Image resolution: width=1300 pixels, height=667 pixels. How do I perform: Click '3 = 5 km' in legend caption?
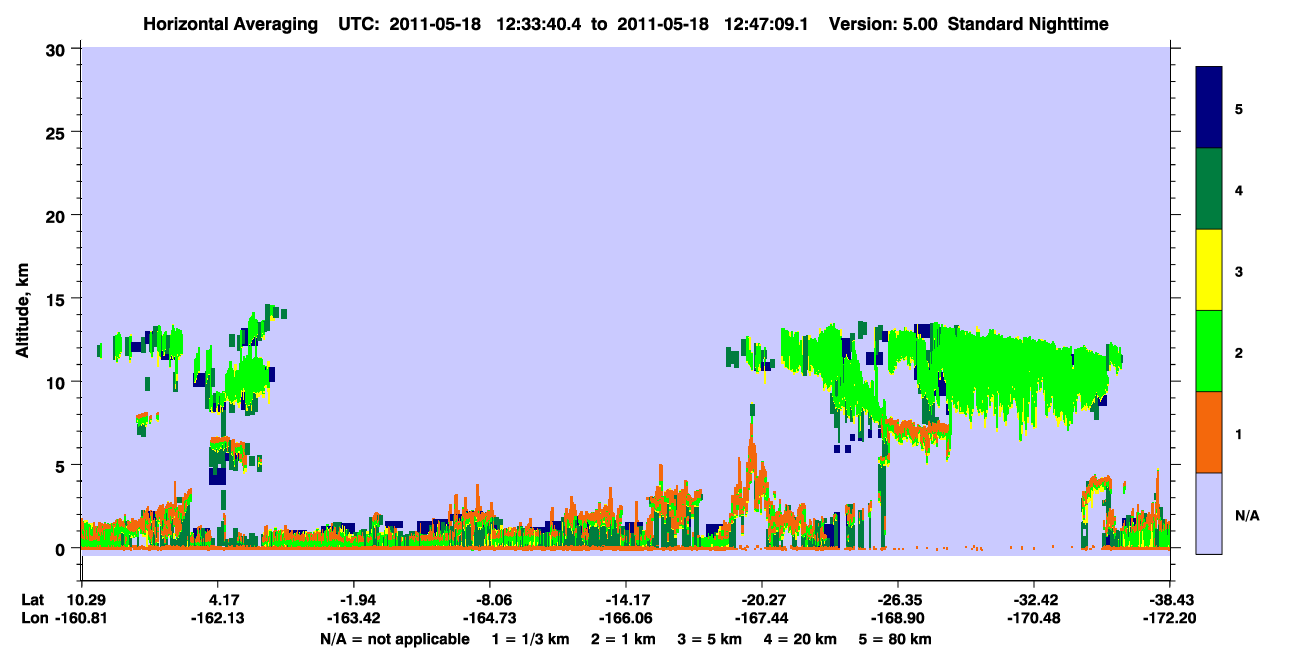pos(712,638)
